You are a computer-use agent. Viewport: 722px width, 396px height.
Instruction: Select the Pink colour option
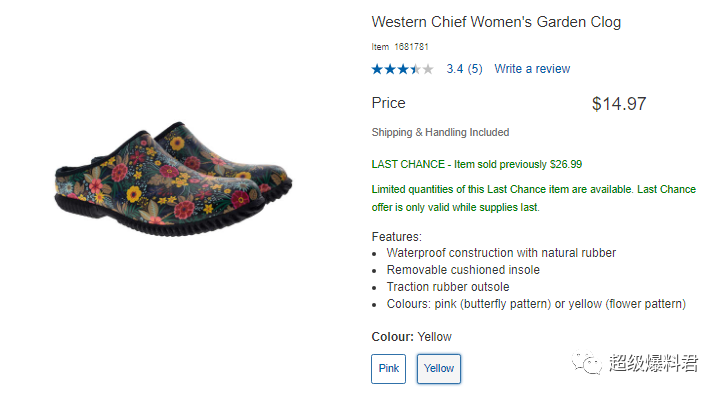pyautogui.click(x=388, y=368)
